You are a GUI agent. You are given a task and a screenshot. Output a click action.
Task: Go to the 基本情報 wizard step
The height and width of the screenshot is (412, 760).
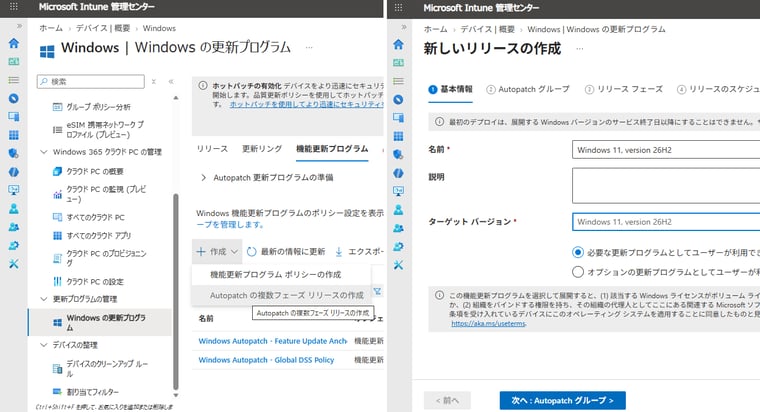pyautogui.click(x=450, y=89)
